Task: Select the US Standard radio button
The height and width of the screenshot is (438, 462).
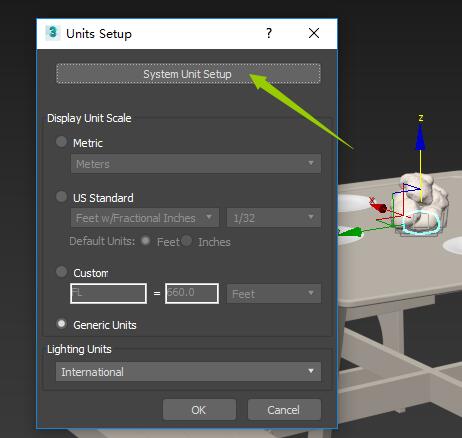Action: click(61, 197)
